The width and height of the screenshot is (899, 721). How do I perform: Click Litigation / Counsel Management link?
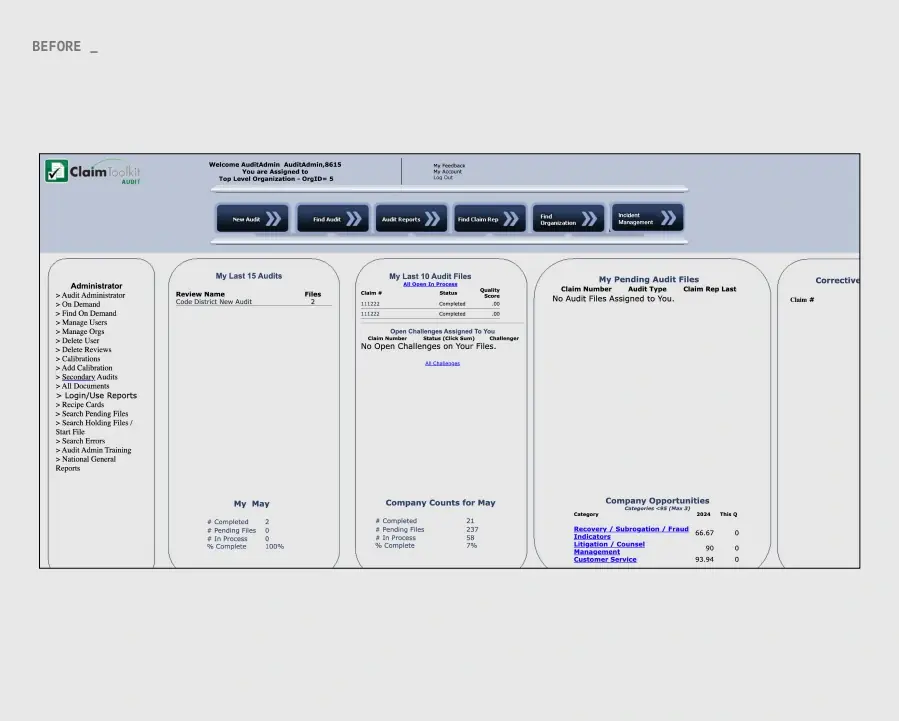[609, 548]
